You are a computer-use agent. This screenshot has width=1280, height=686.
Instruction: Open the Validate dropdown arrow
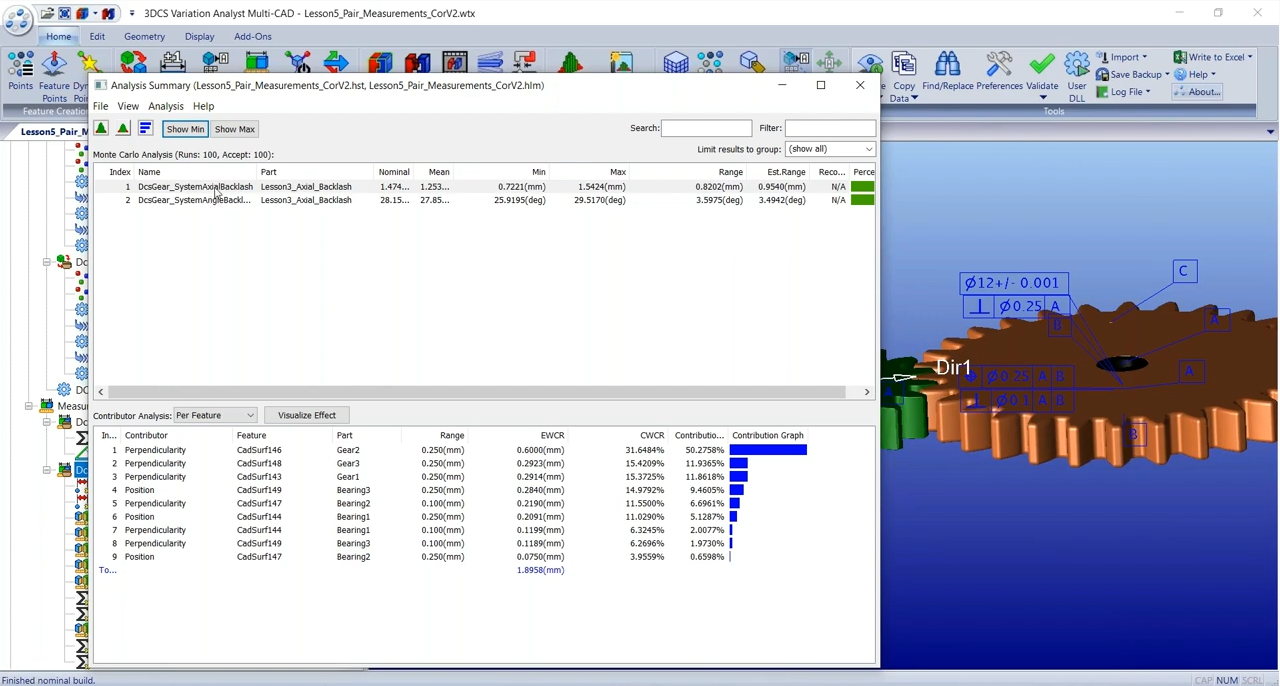click(x=1043, y=98)
